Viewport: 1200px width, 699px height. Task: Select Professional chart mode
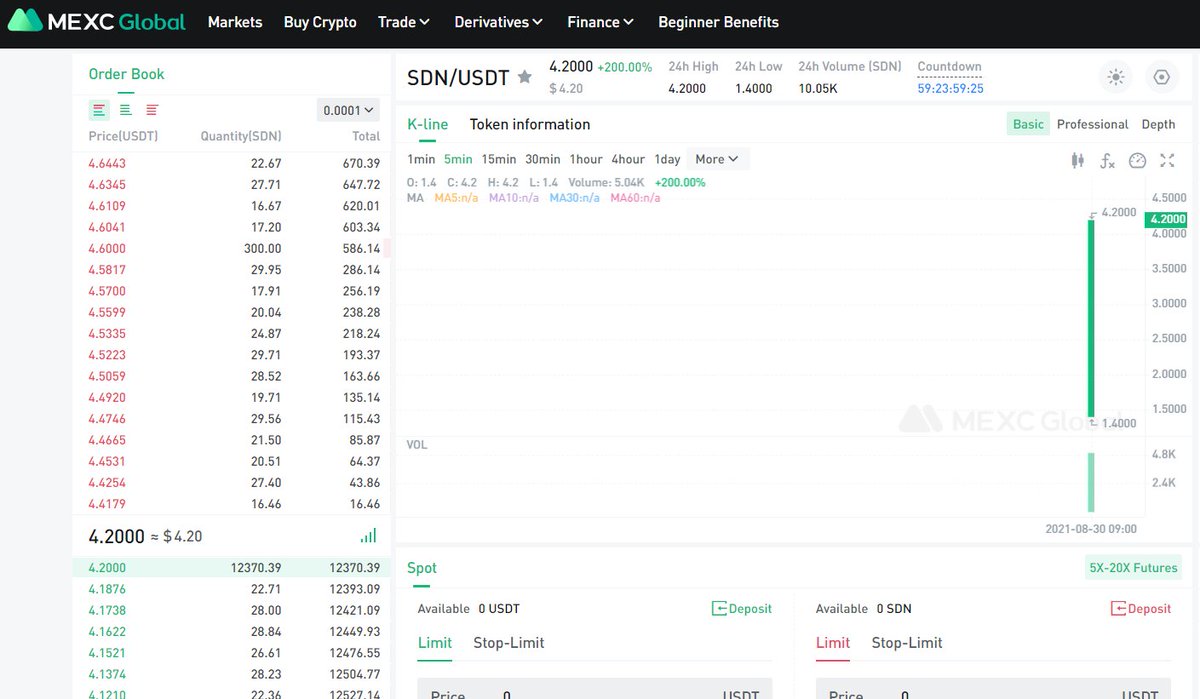click(1093, 124)
